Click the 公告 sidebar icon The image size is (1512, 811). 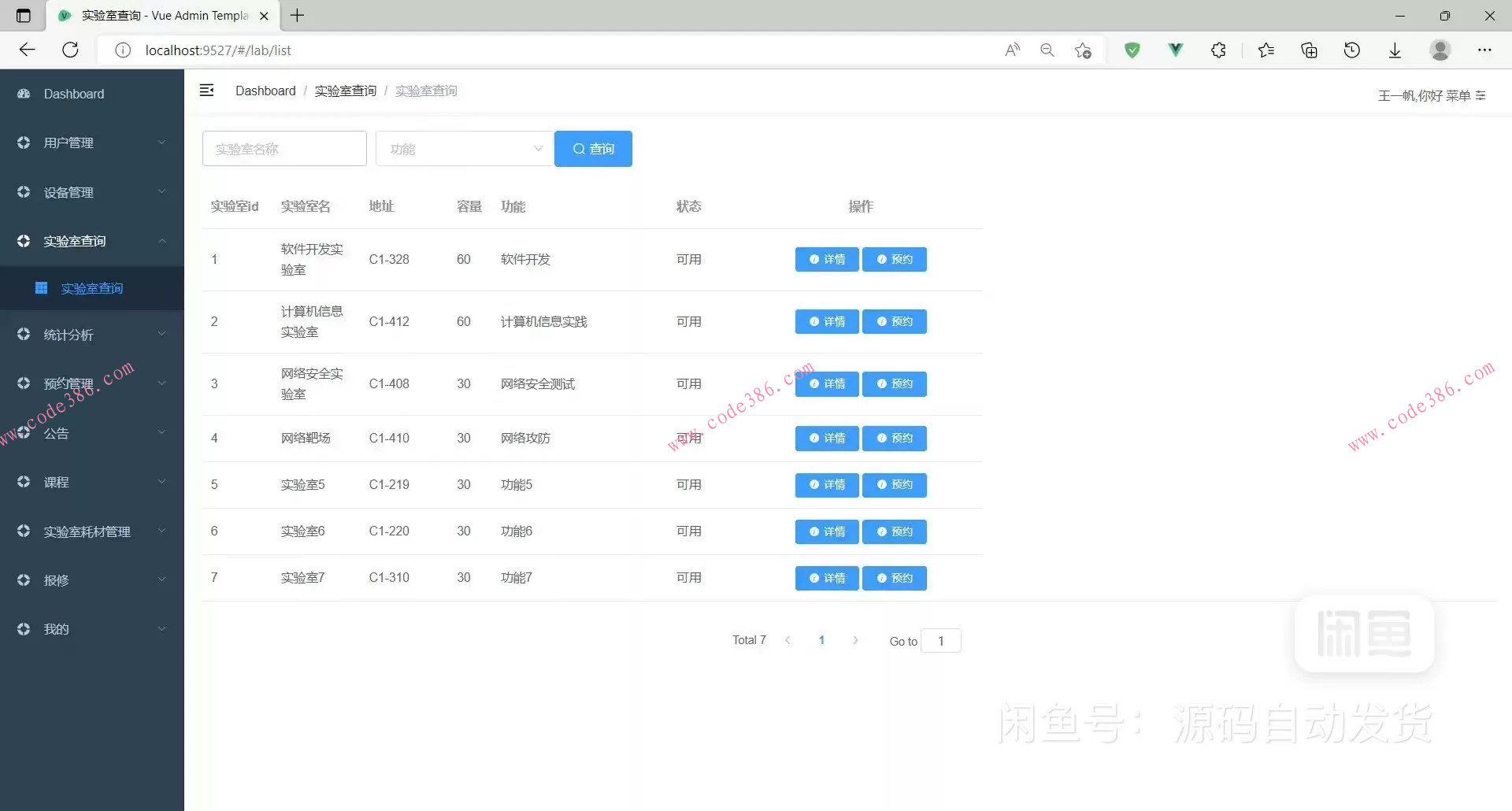pyautogui.click(x=23, y=432)
